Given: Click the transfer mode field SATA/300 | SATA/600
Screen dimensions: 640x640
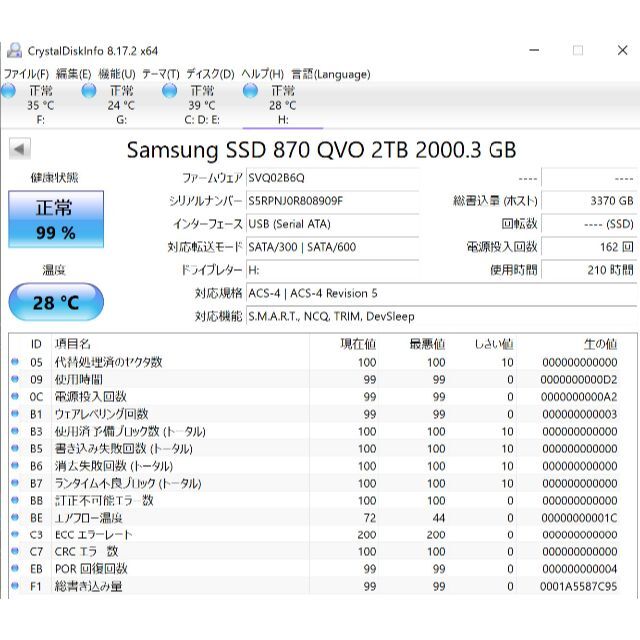Looking at the screenshot, I should [333, 247].
